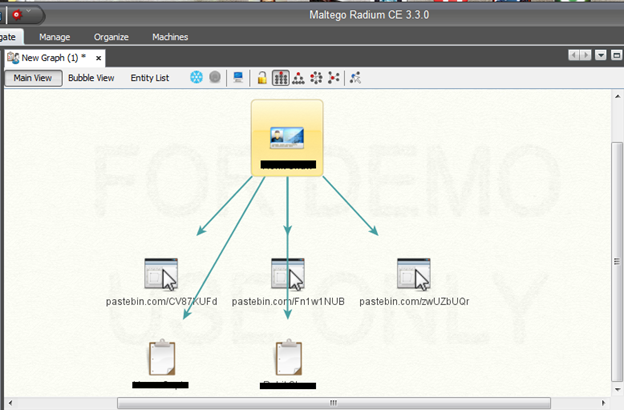
Task: Select the pastebin.com/Fn1w1NUB website icon
Action: [288, 274]
